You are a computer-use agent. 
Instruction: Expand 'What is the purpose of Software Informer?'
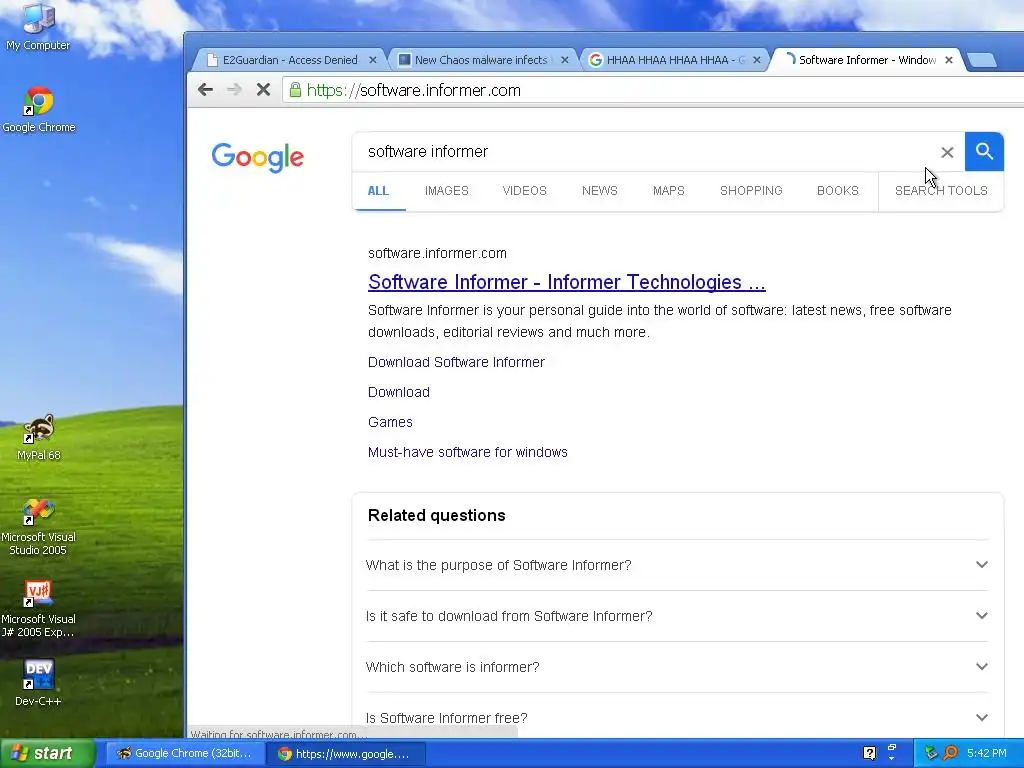(x=677, y=565)
